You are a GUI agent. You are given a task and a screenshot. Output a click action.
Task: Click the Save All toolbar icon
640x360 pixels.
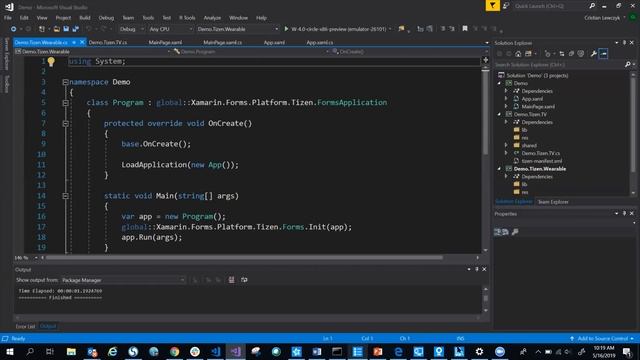76,29
